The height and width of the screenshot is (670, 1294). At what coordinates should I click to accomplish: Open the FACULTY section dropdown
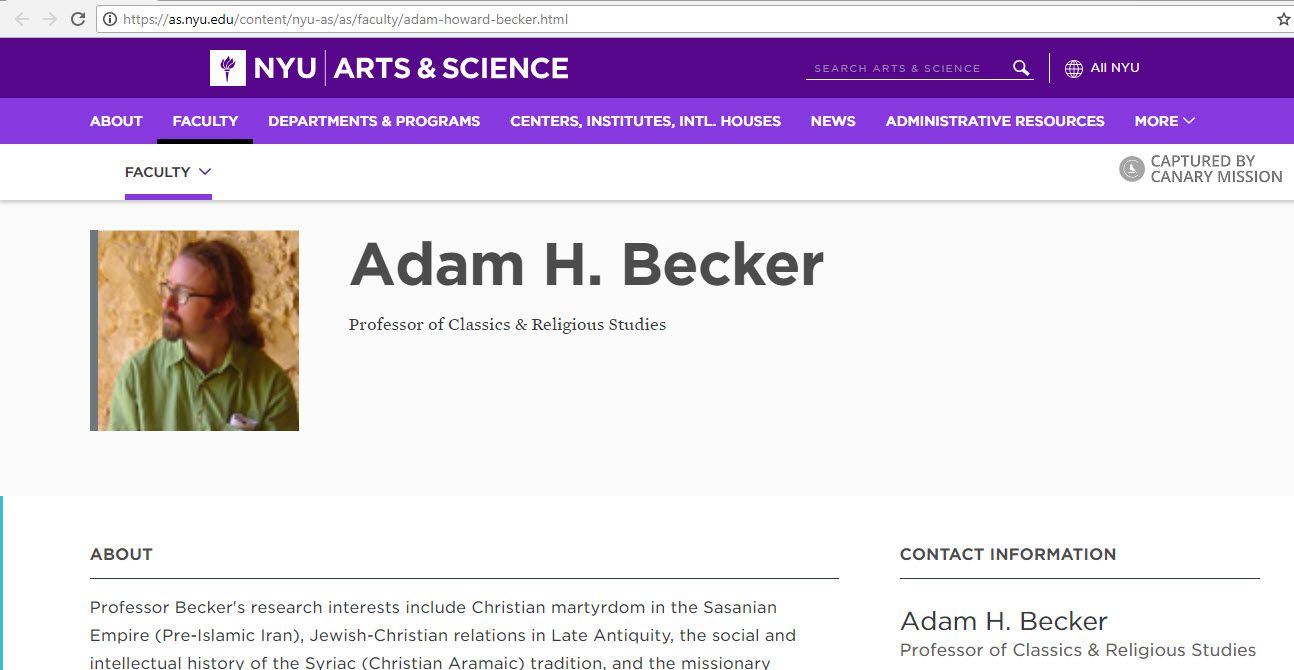(x=168, y=171)
